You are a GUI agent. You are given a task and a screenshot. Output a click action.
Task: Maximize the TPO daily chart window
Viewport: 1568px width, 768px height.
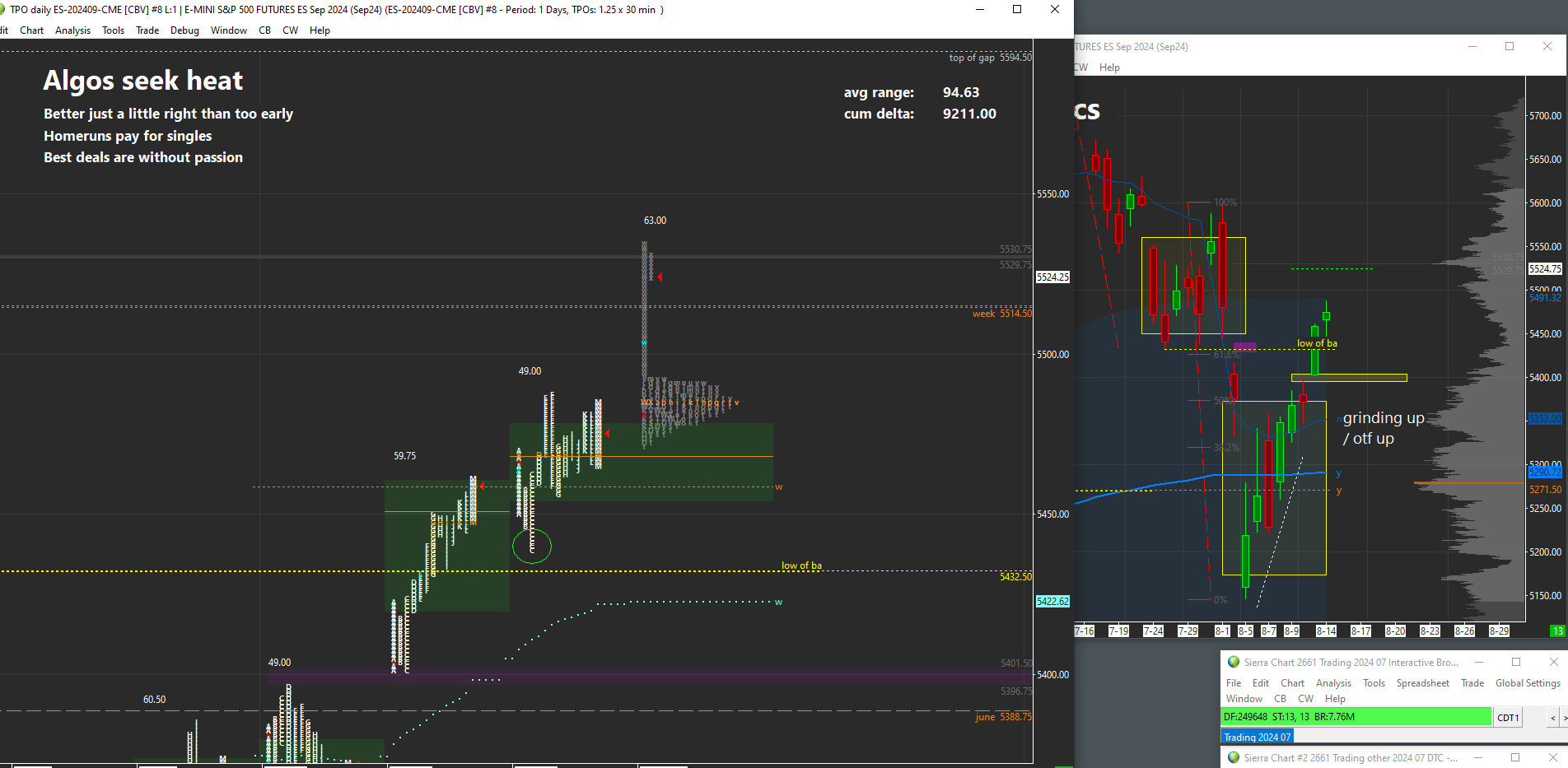pos(1017,9)
